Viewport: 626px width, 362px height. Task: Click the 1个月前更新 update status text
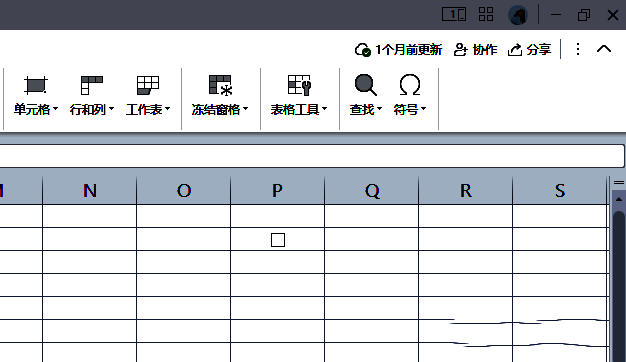pyautogui.click(x=408, y=50)
